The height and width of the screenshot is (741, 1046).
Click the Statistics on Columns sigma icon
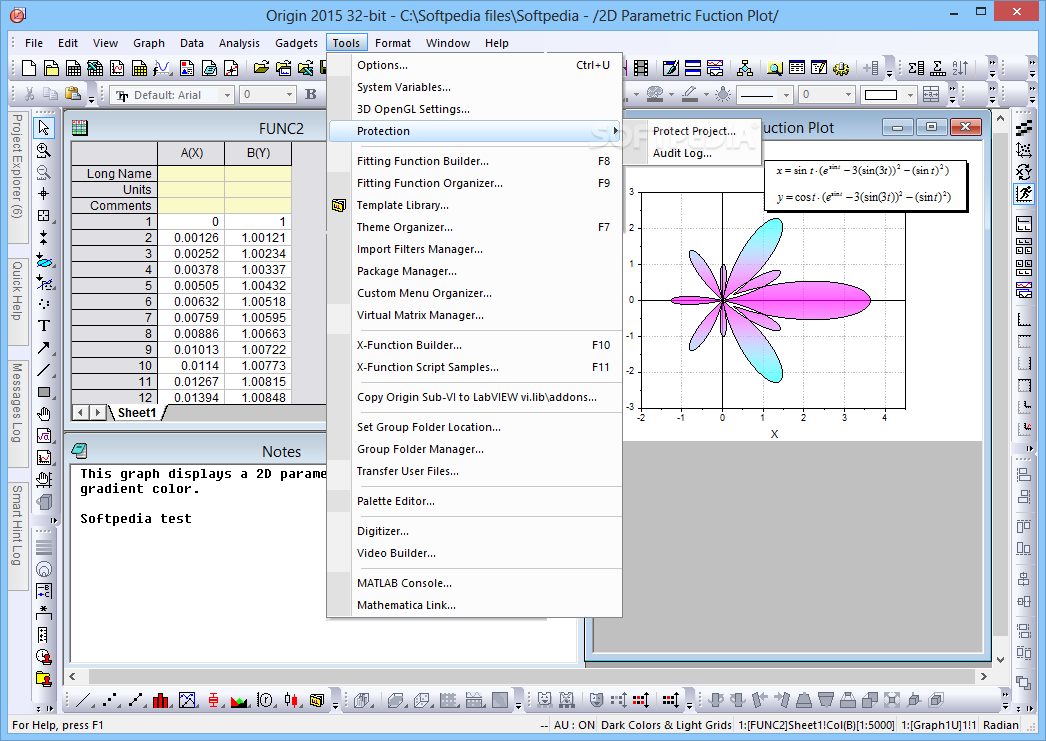(916, 68)
